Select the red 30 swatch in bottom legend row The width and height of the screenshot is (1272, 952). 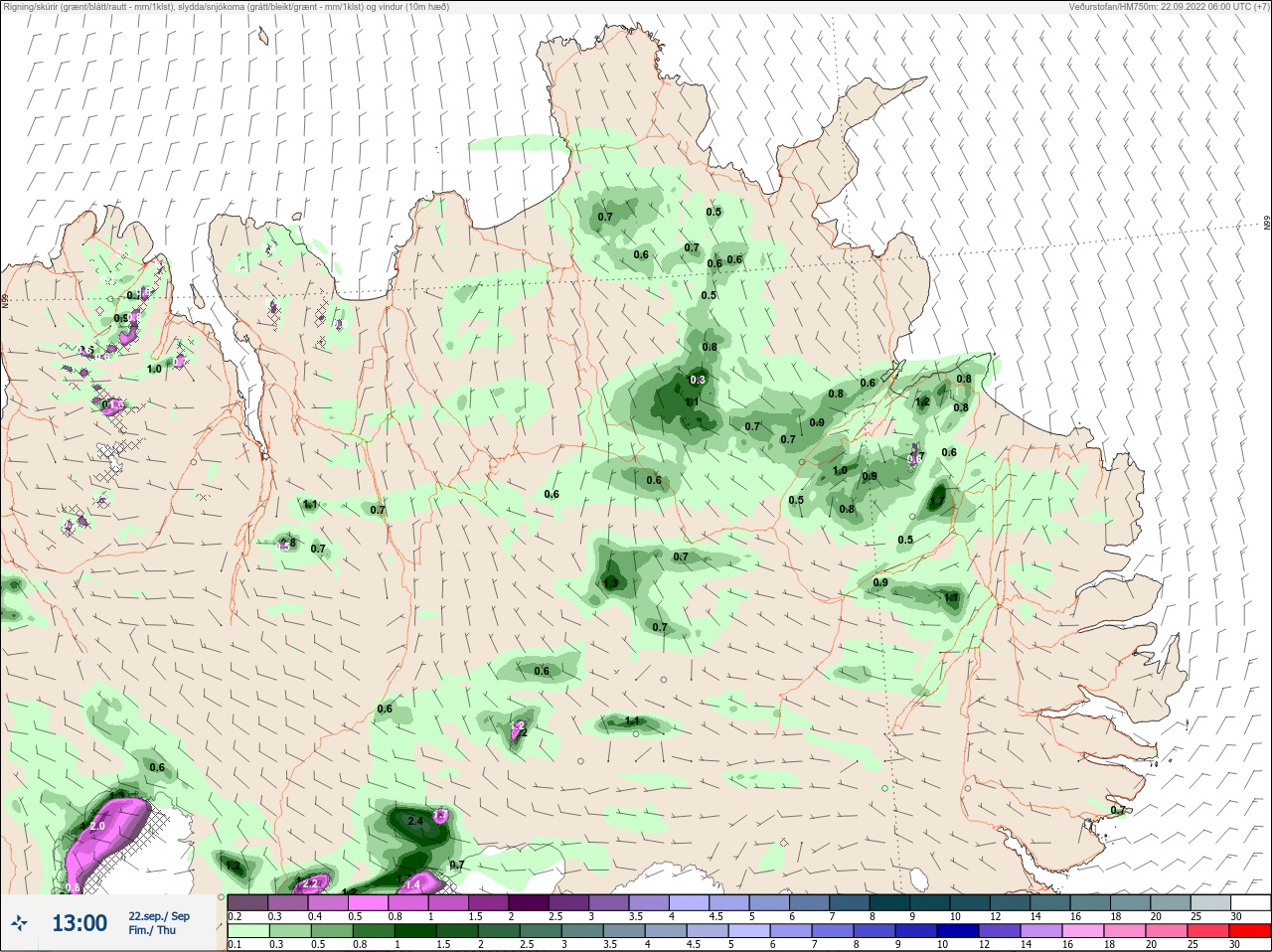1251,931
